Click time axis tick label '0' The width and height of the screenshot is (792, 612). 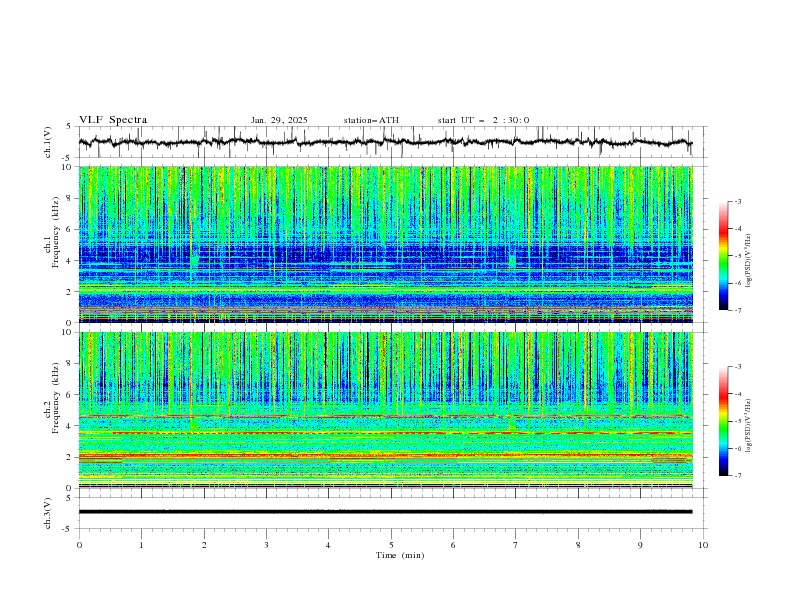coord(79,545)
